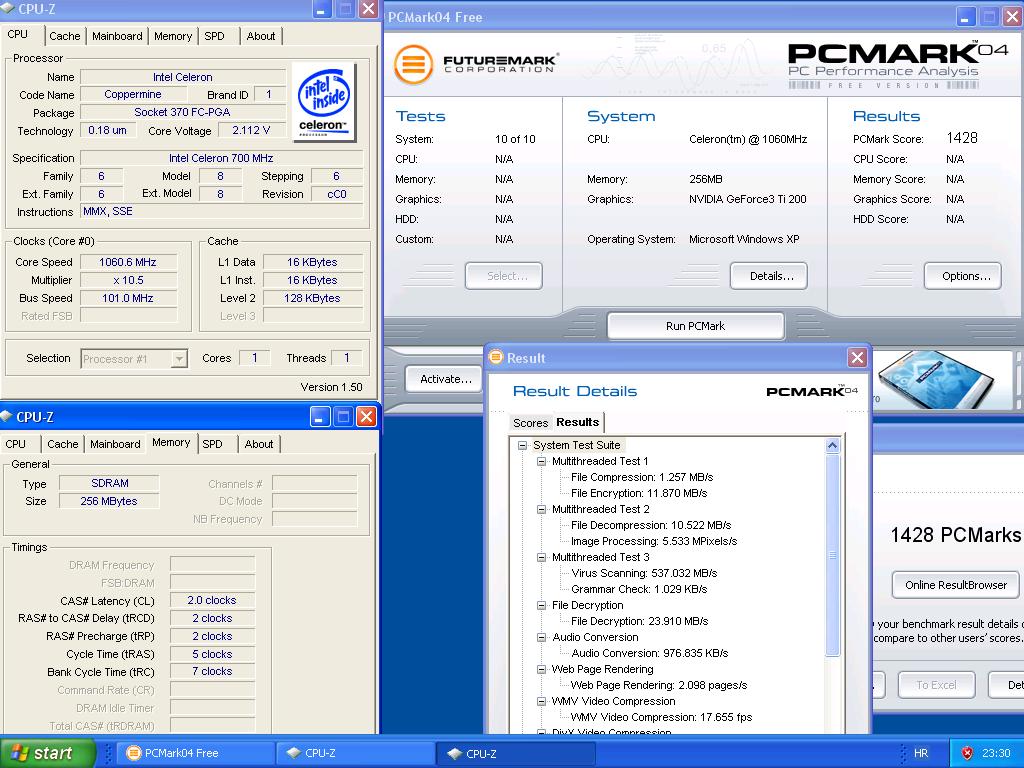Minimize the PCMark04 Free window

[x=965, y=16]
